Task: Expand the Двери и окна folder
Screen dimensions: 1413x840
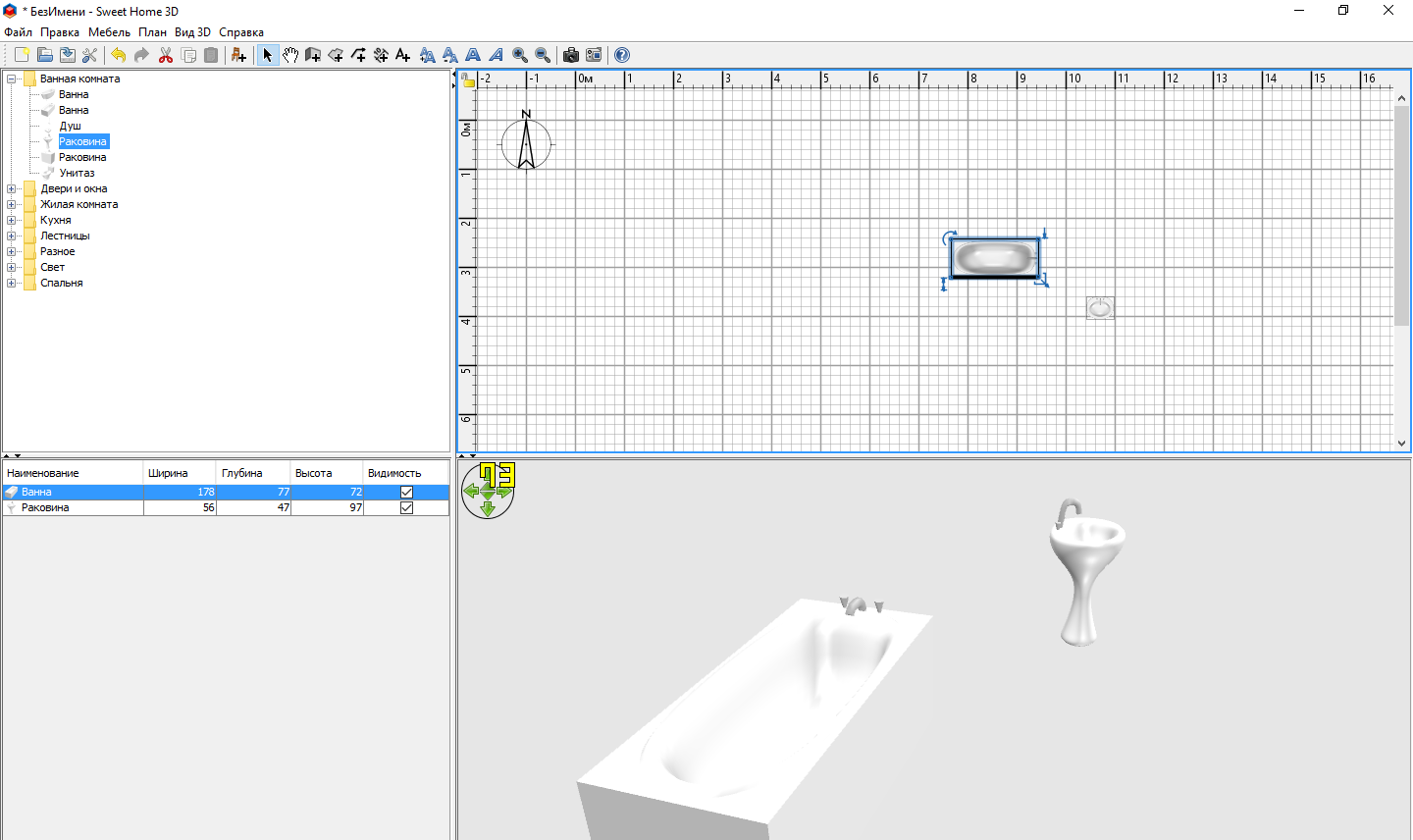Action: tap(12, 188)
